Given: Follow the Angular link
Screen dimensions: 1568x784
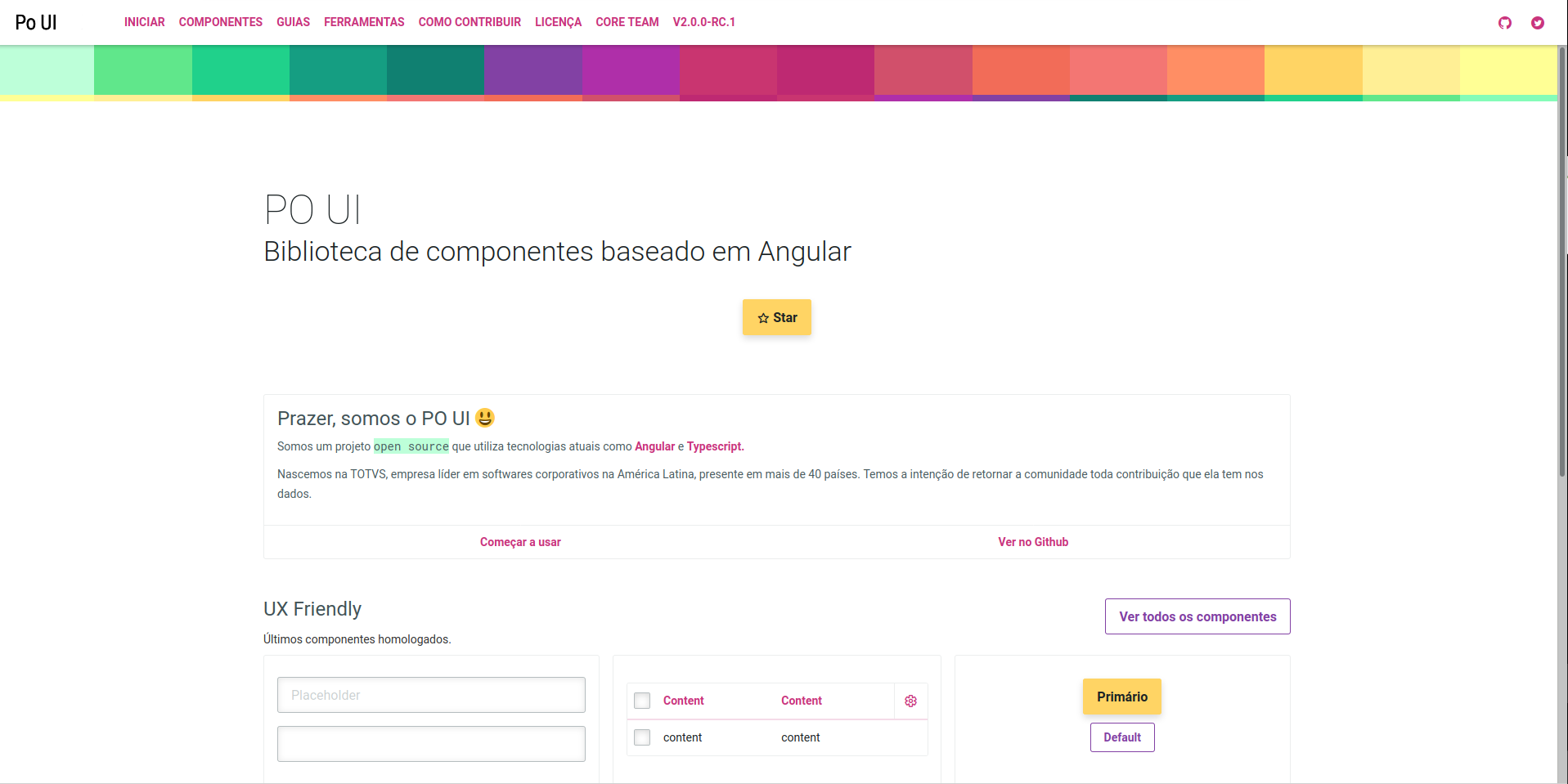Looking at the screenshot, I should [x=655, y=446].
